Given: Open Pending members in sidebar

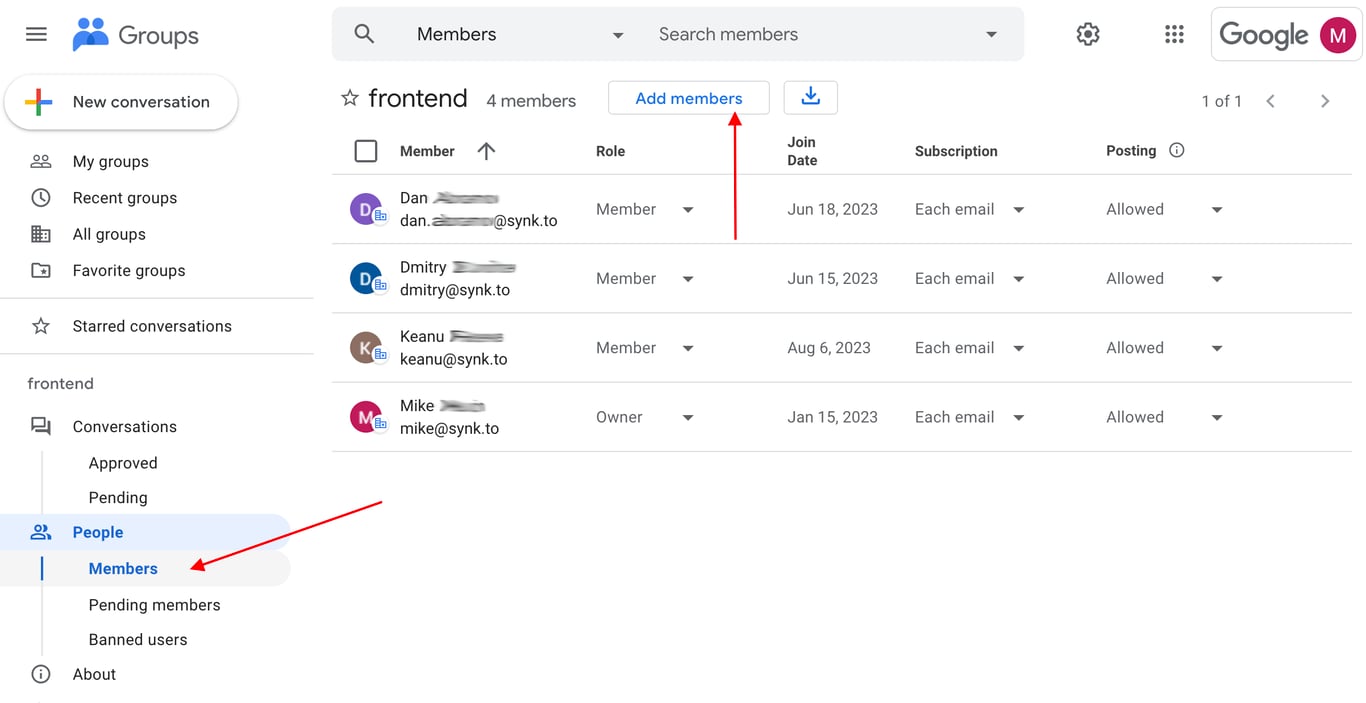Looking at the screenshot, I should (x=154, y=605).
